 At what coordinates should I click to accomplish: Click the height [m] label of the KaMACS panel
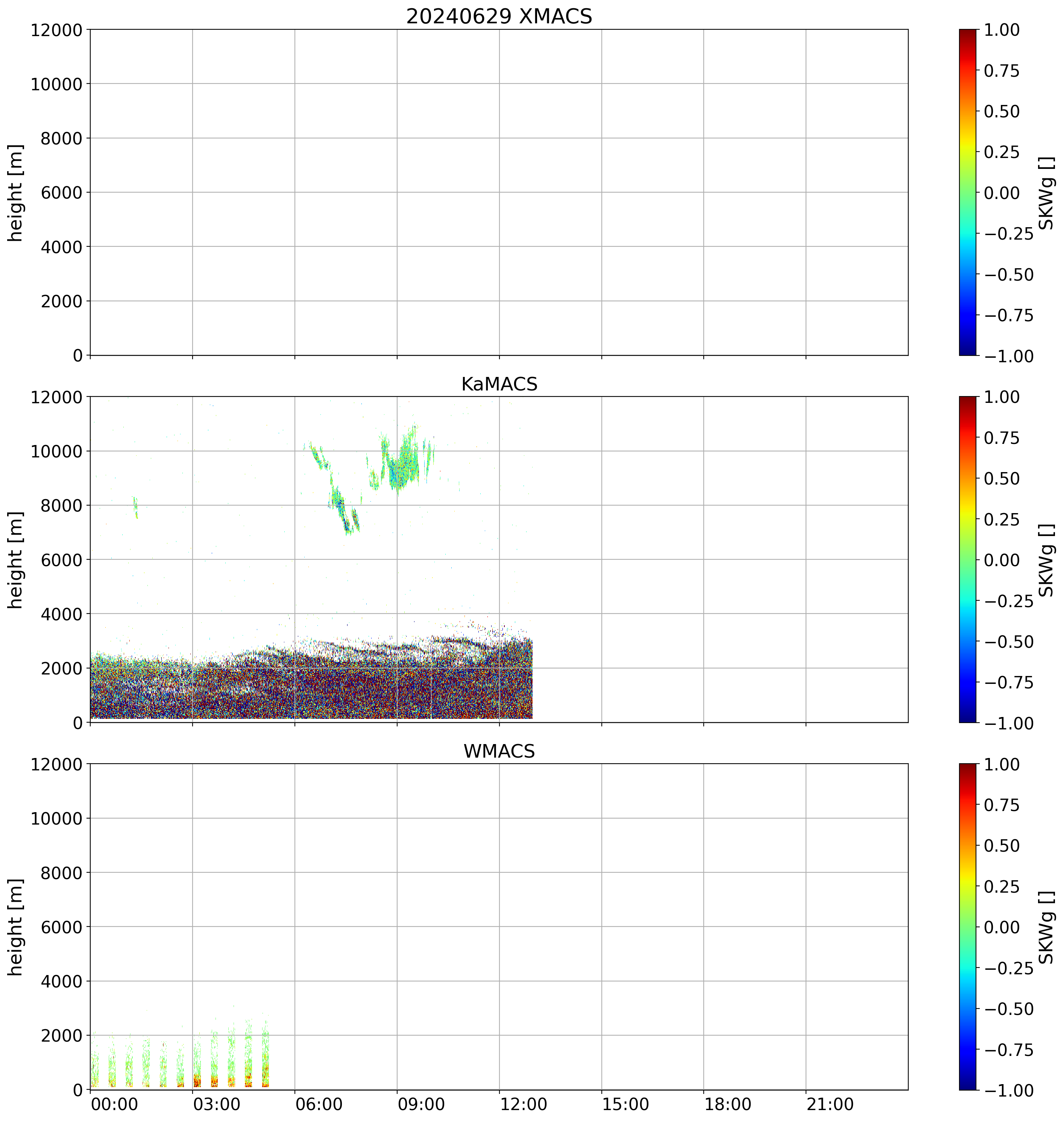15,559
